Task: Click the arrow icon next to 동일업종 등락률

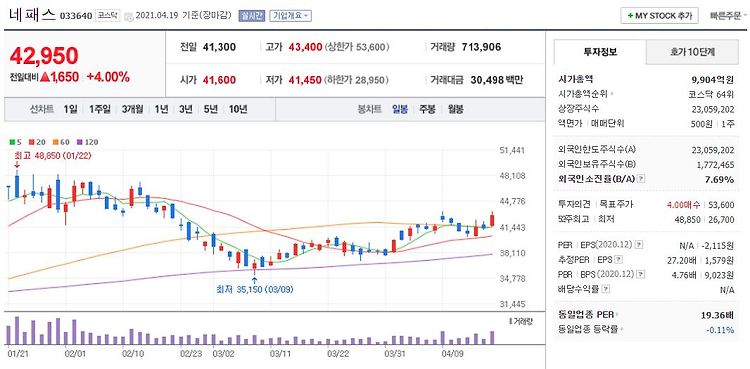Action: pyautogui.click(x=623, y=329)
